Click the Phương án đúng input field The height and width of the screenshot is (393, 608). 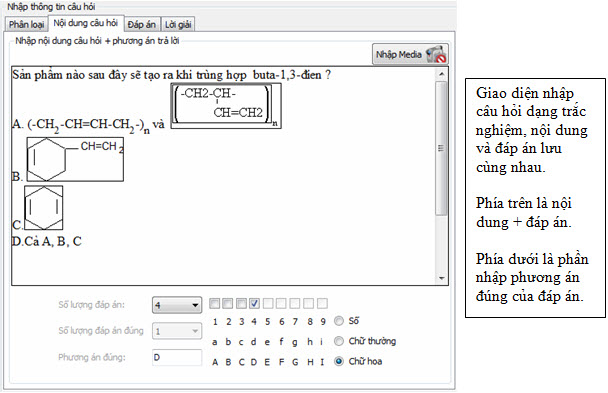[x=177, y=357]
